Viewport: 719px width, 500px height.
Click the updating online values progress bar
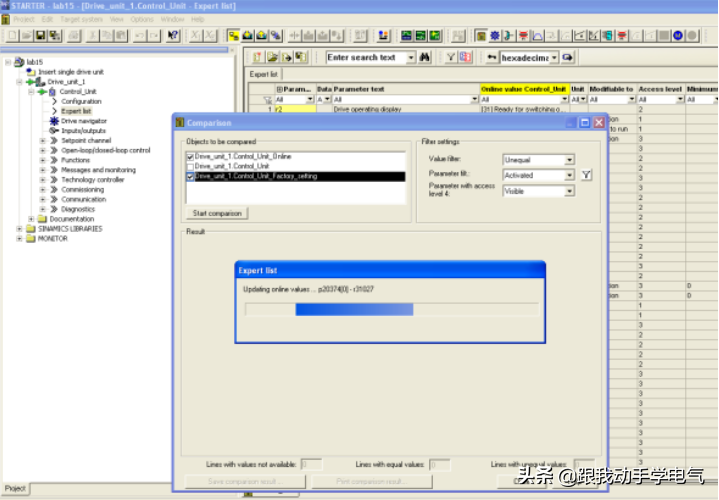pyautogui.click(x=390, y=310)
